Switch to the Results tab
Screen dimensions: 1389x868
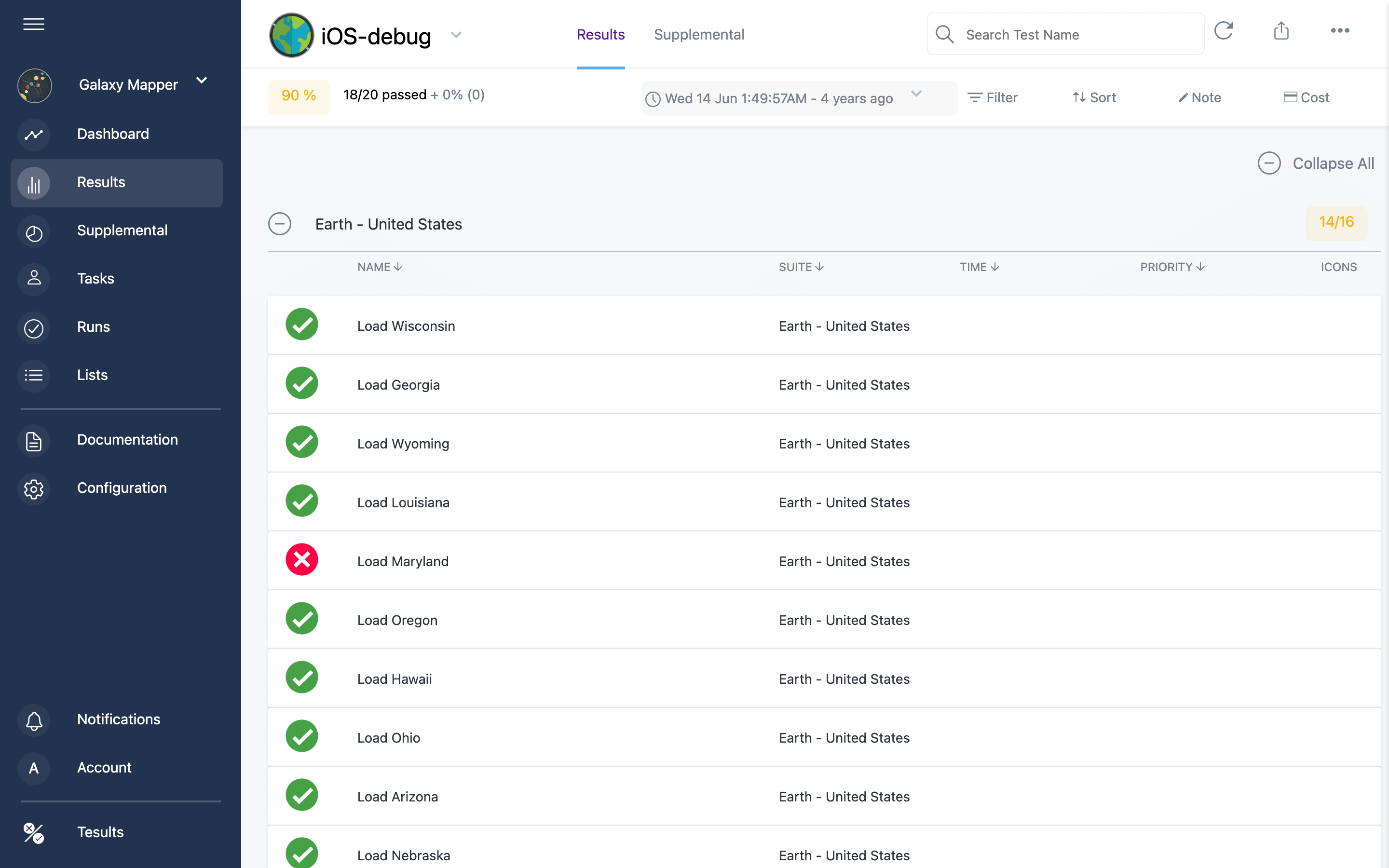[600, 34]
